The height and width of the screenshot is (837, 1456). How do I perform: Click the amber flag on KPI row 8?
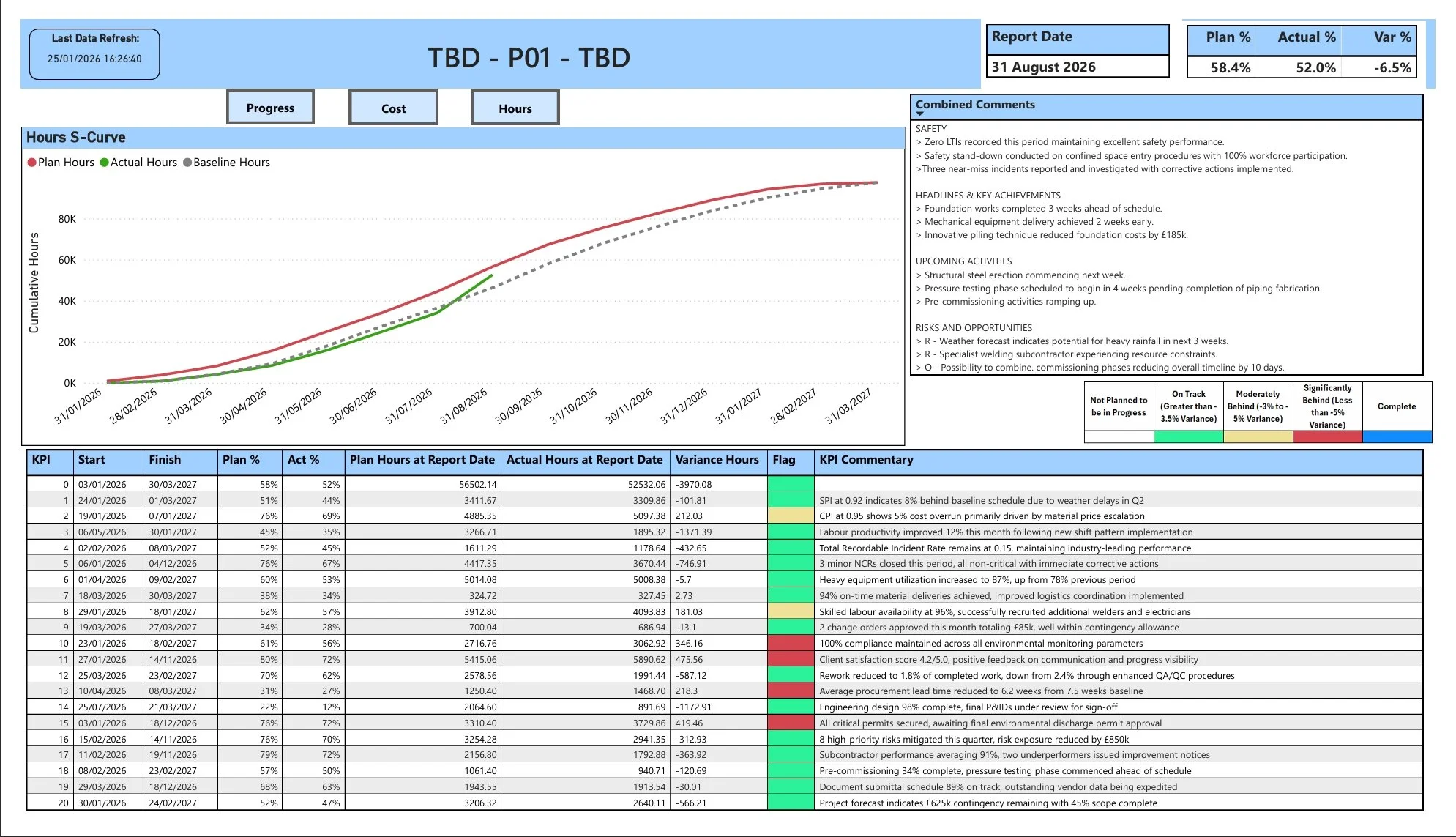[x=791, y=611]
